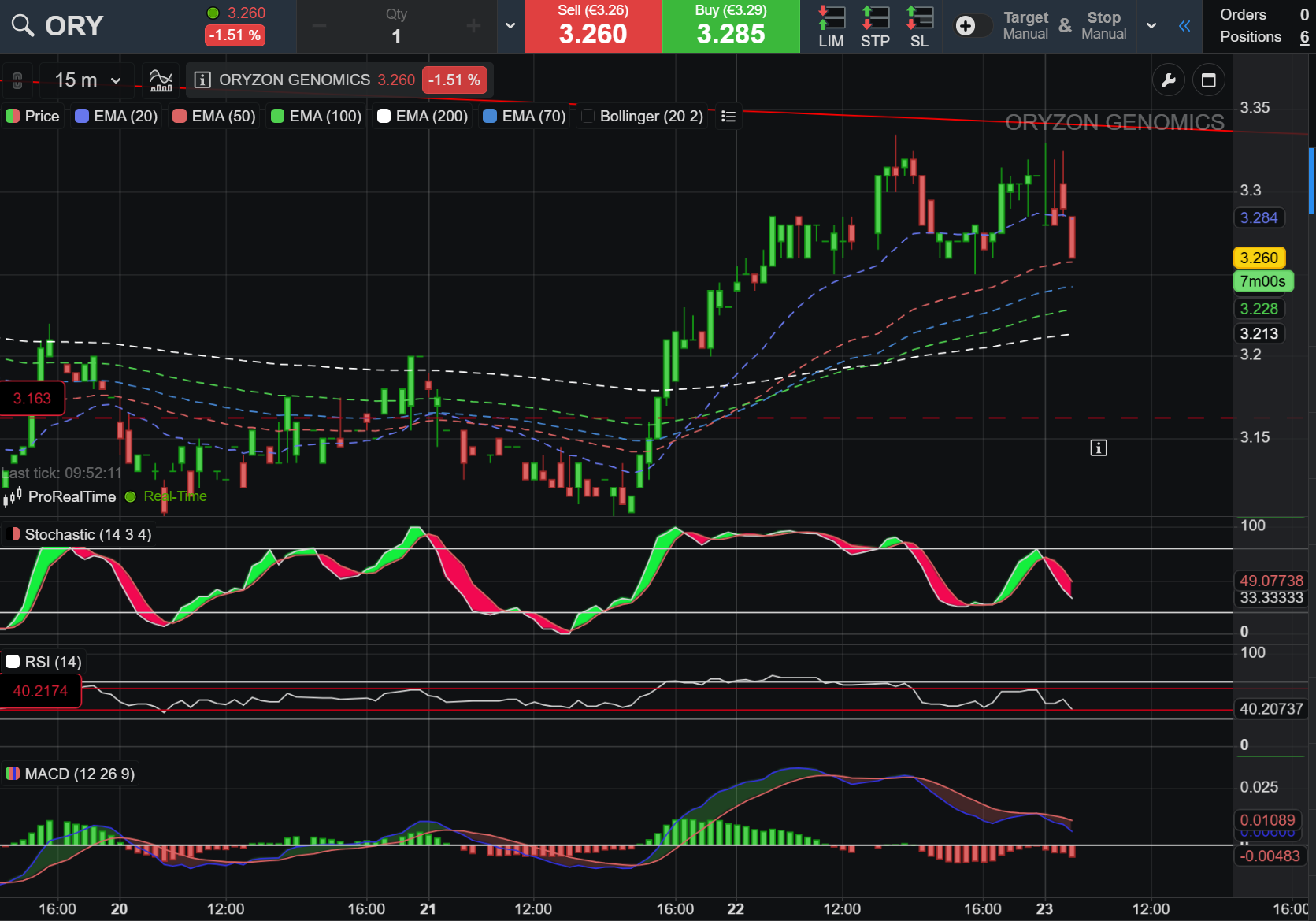Select the 40.2174 RSI level label
Screen dimensions: 1316x921
[x=40, y=691]
